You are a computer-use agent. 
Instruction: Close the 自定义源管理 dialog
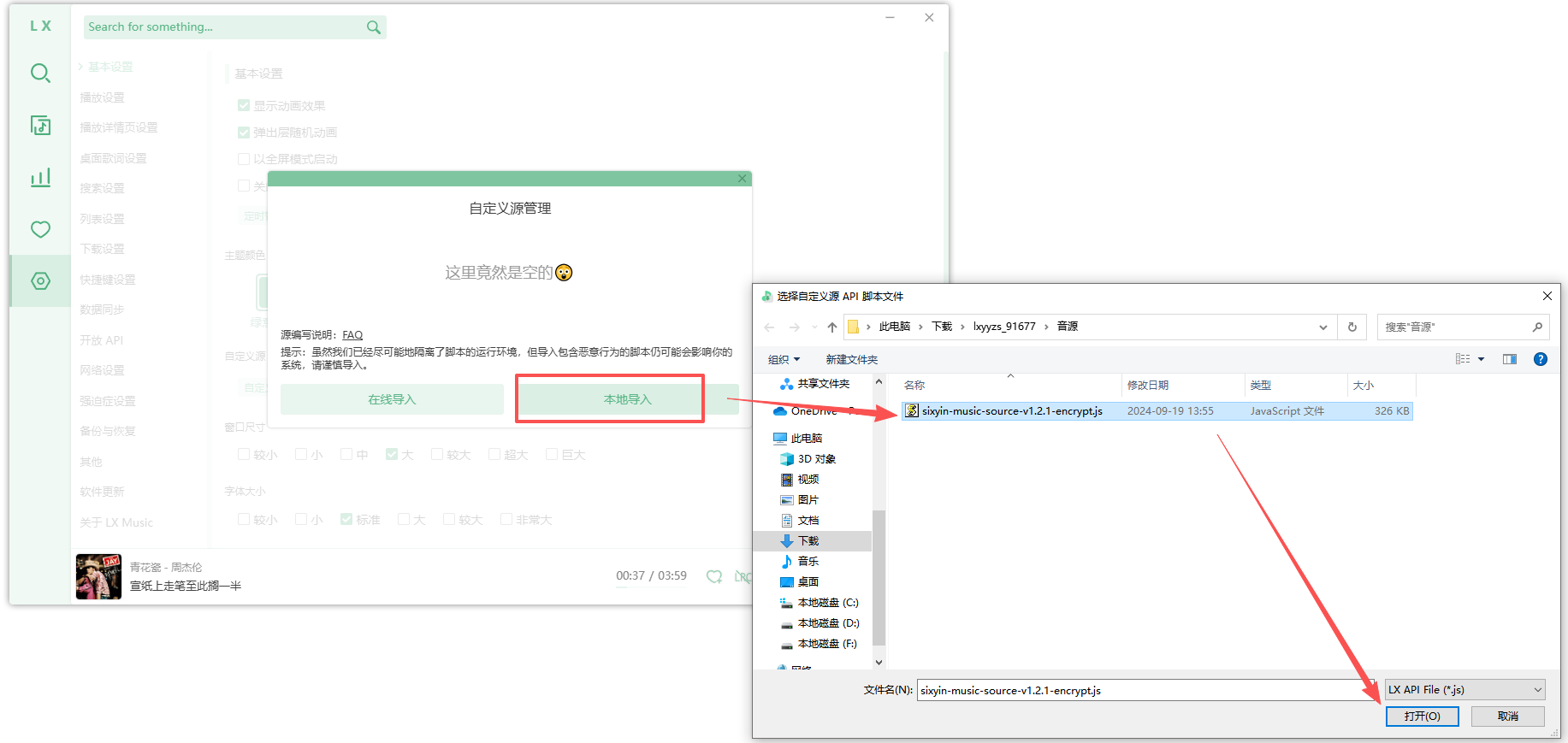point(742,178)
